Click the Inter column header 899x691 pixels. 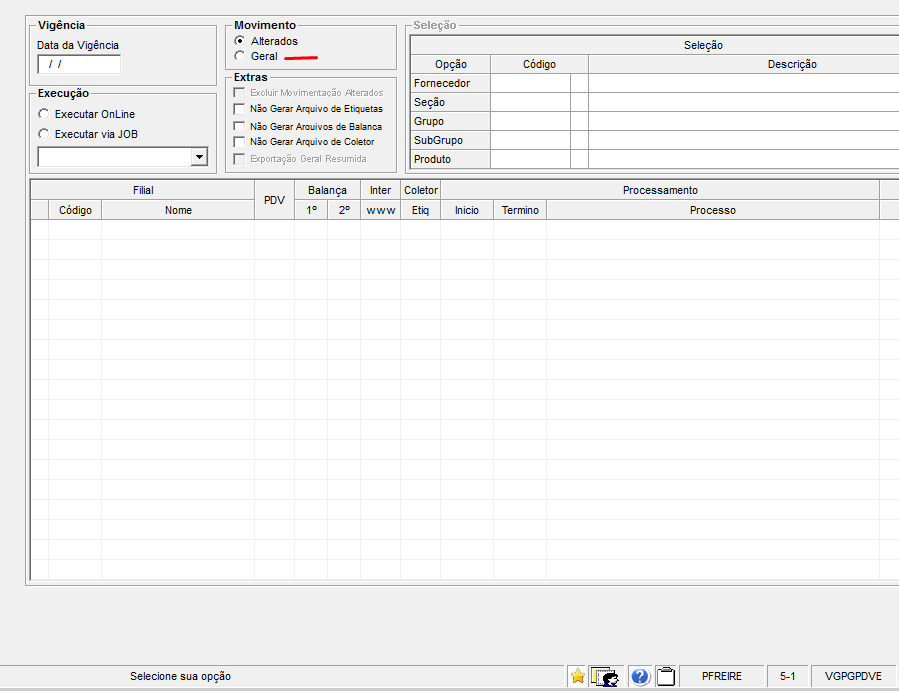click(x=380, y=190)
